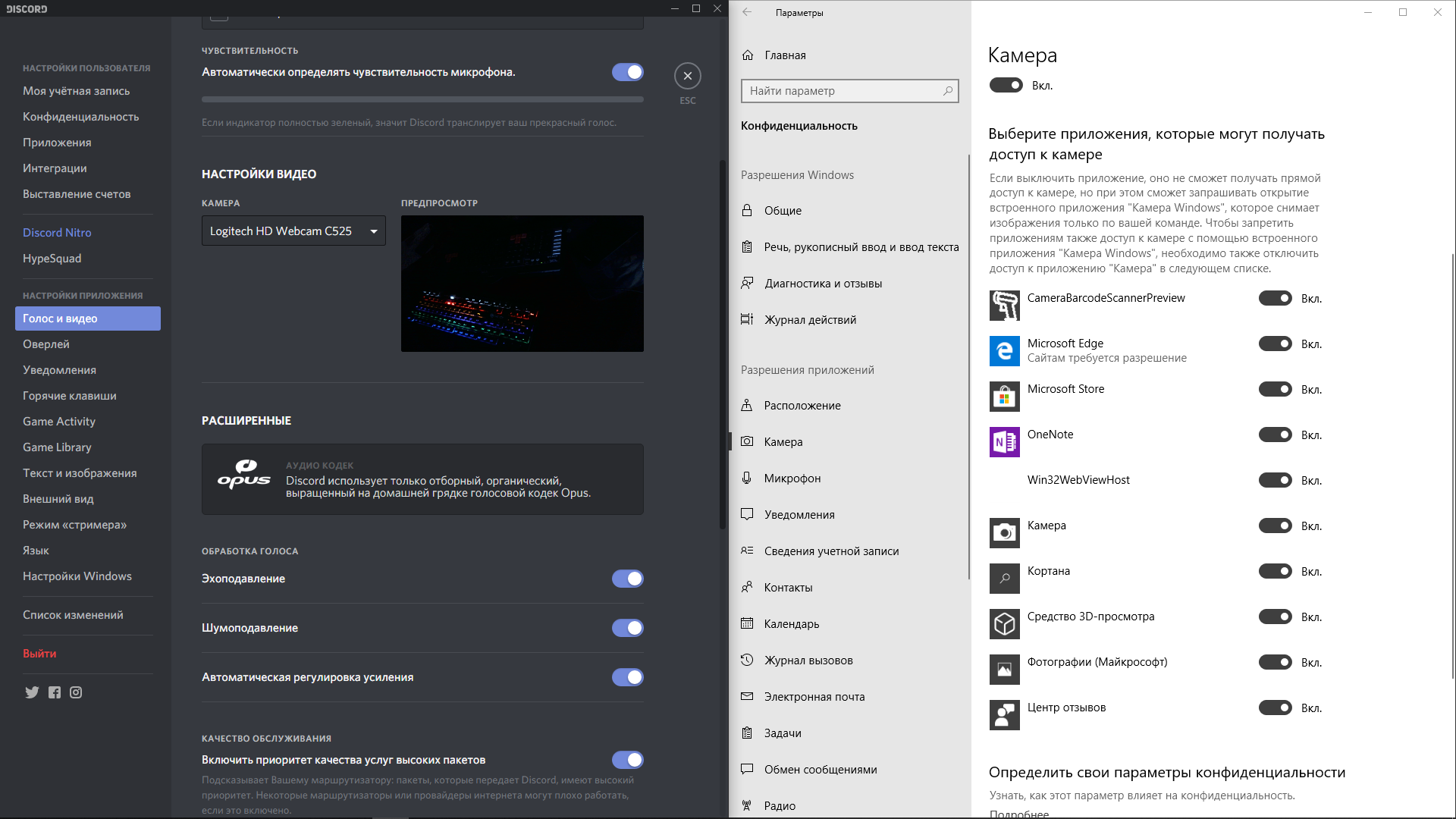This screenshot has height=819, width=1456.
Task: Click the search magnifier in Найти параметр
Action: click(947, 91)
